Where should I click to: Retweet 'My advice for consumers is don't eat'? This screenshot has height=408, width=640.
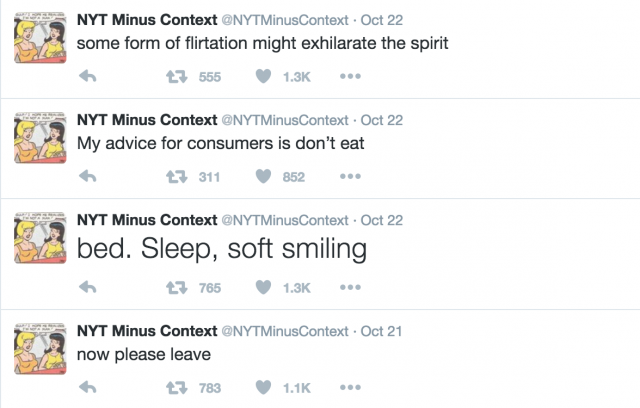(176, 177)
